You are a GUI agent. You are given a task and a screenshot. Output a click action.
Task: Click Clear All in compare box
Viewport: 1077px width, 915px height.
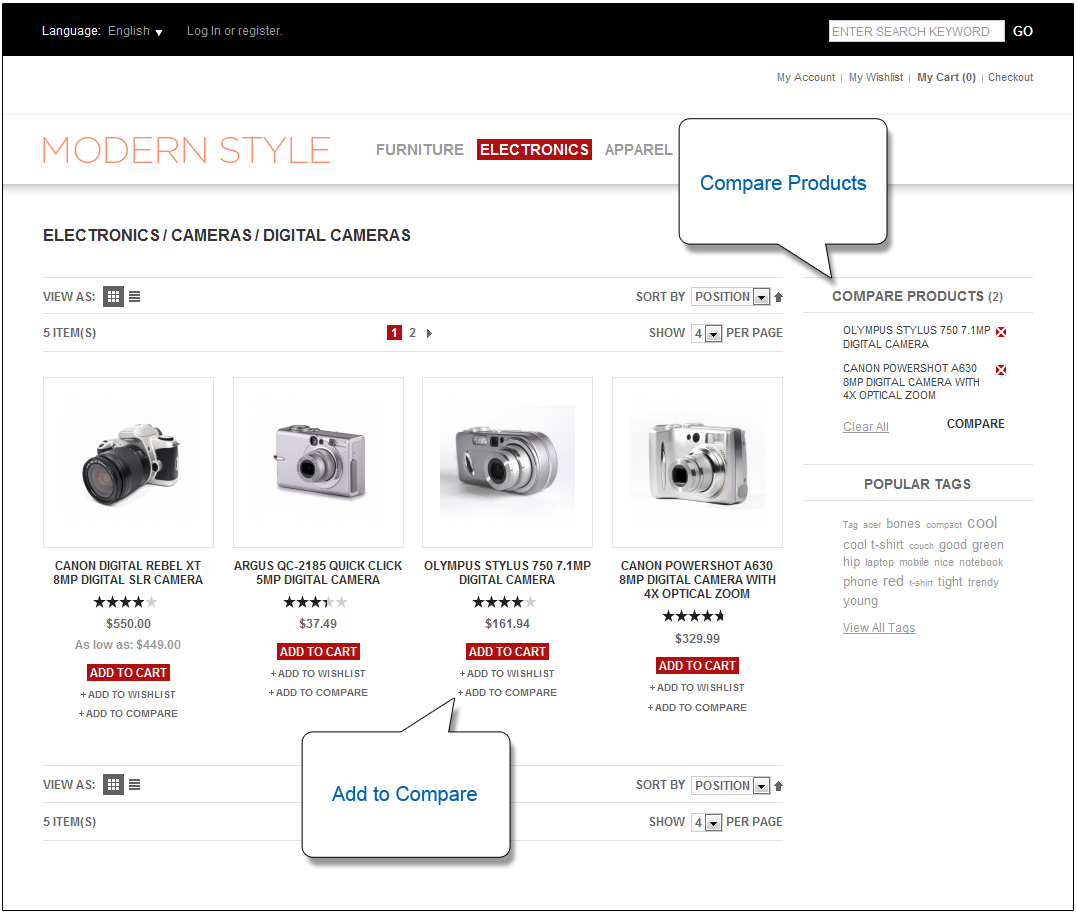coord(865,427)
